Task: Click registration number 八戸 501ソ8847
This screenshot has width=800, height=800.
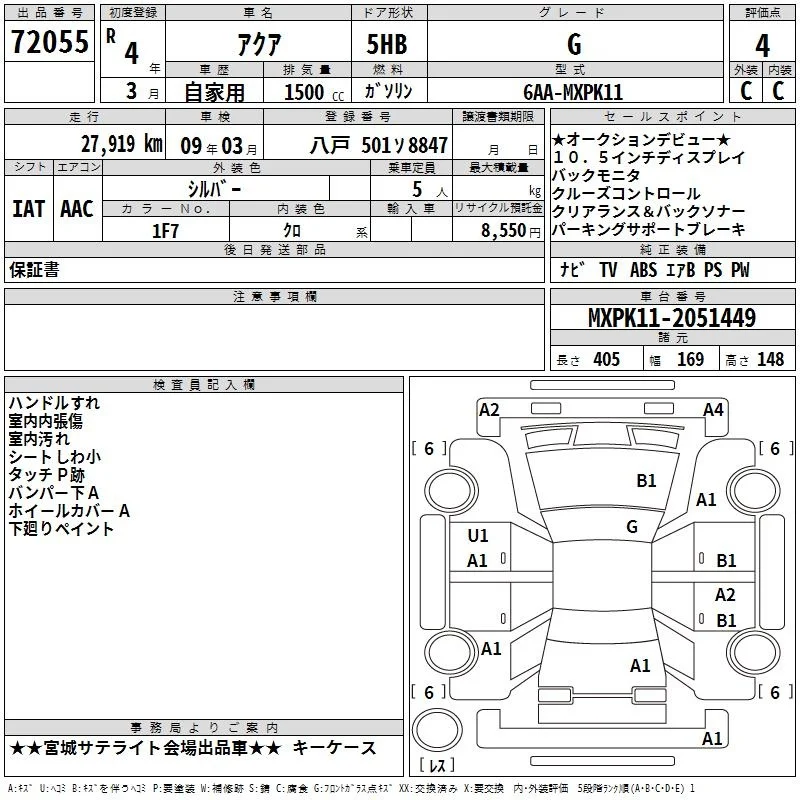Action: click(379, 145)
